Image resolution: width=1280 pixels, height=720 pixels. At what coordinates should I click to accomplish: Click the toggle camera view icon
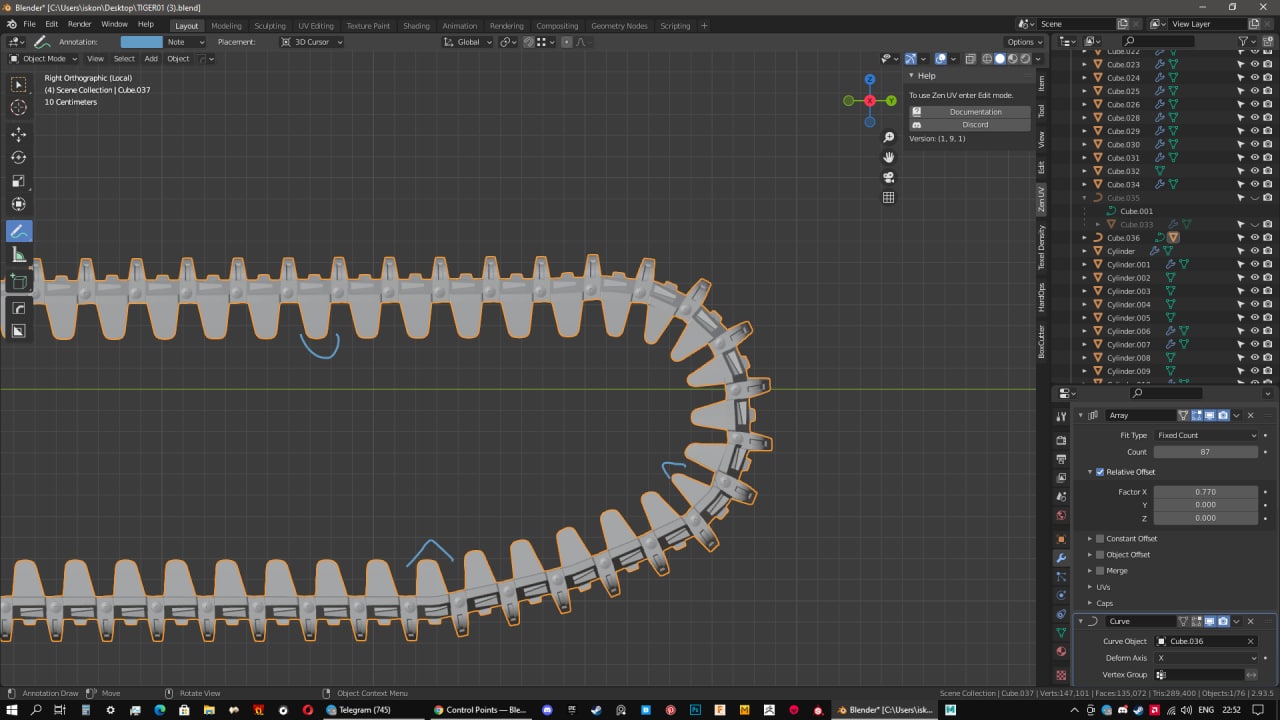(888, 177)
